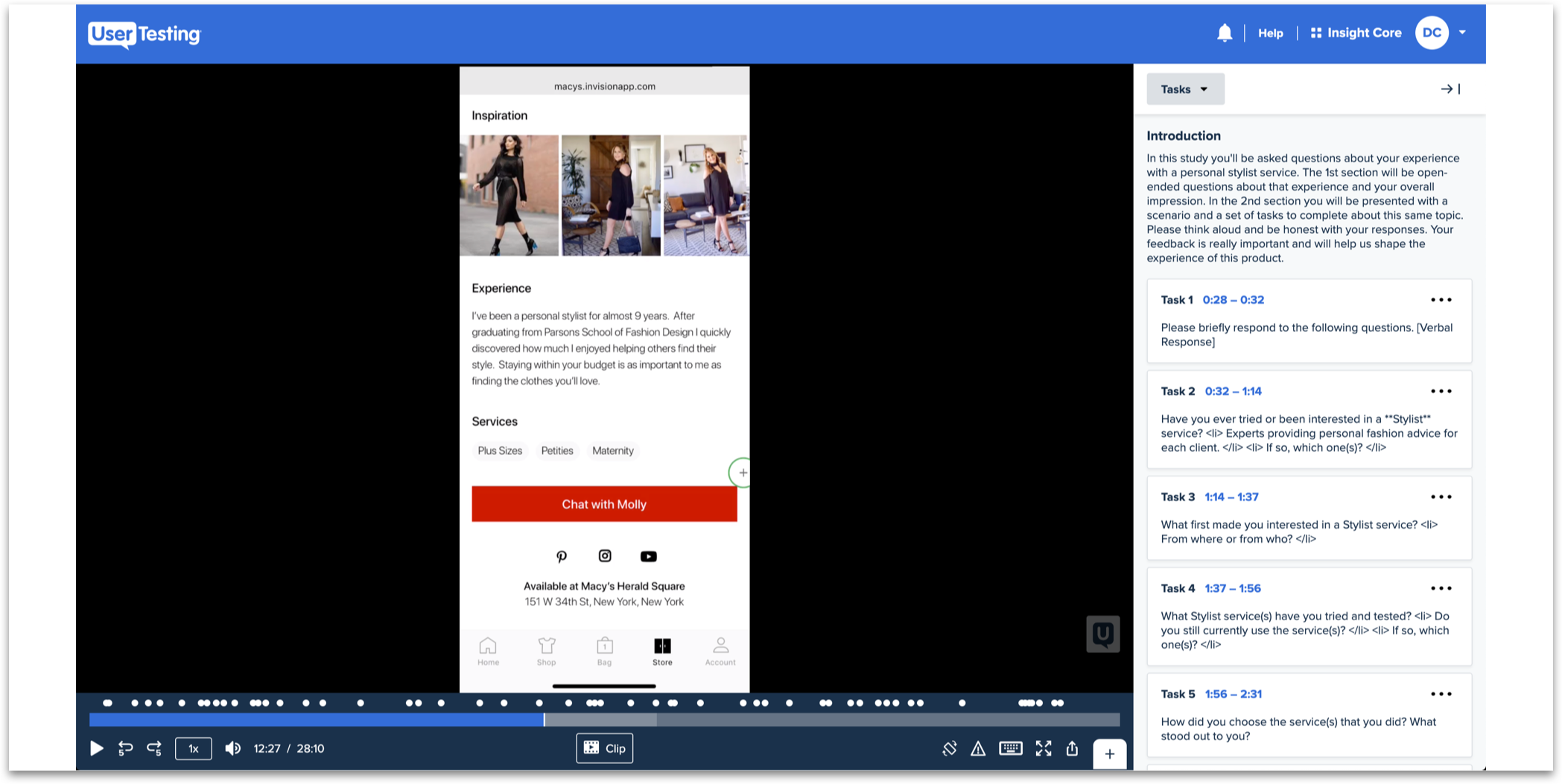Go to the Home tab in the prototype
Viewport: 1562px width, 784px height.
click(x=488, y=651)
